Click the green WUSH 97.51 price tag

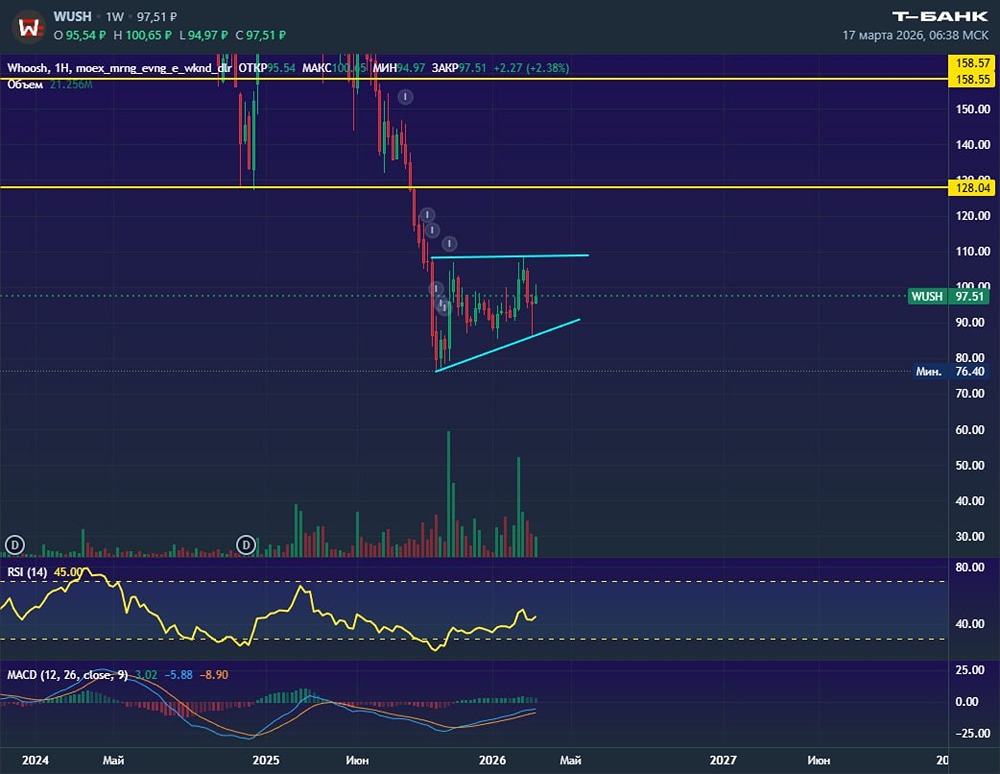[950, 296]
